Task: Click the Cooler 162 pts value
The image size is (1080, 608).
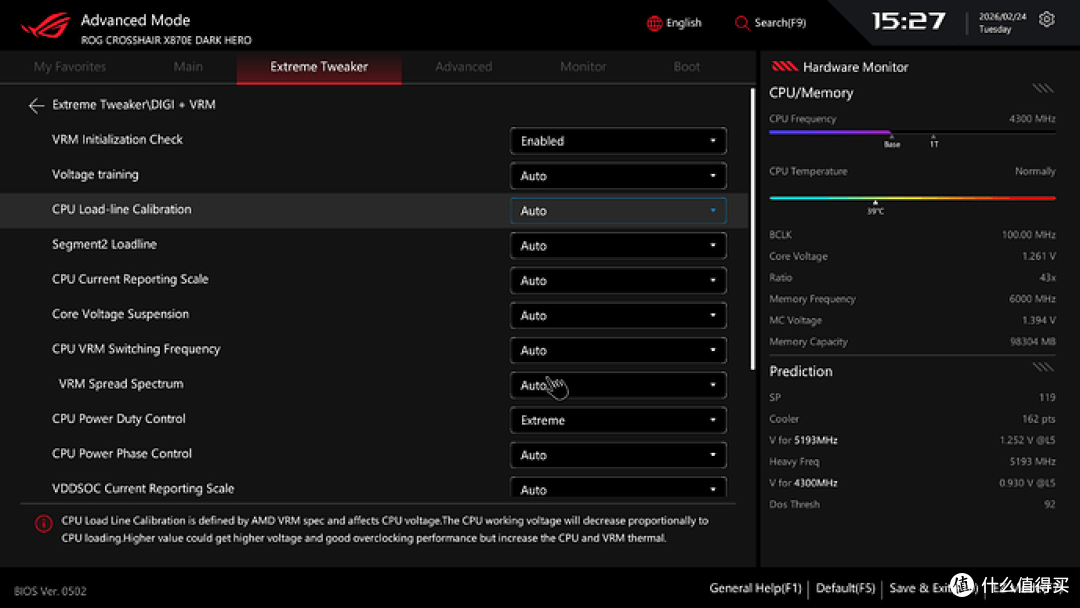Action: pyautogui.click(x=1039, y=419)
